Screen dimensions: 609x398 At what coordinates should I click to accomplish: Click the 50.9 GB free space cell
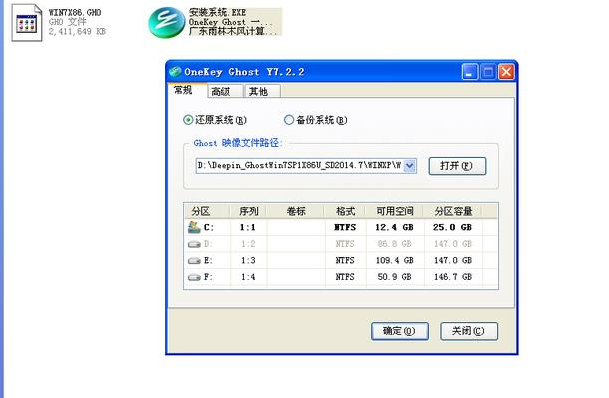coord(395,277)
